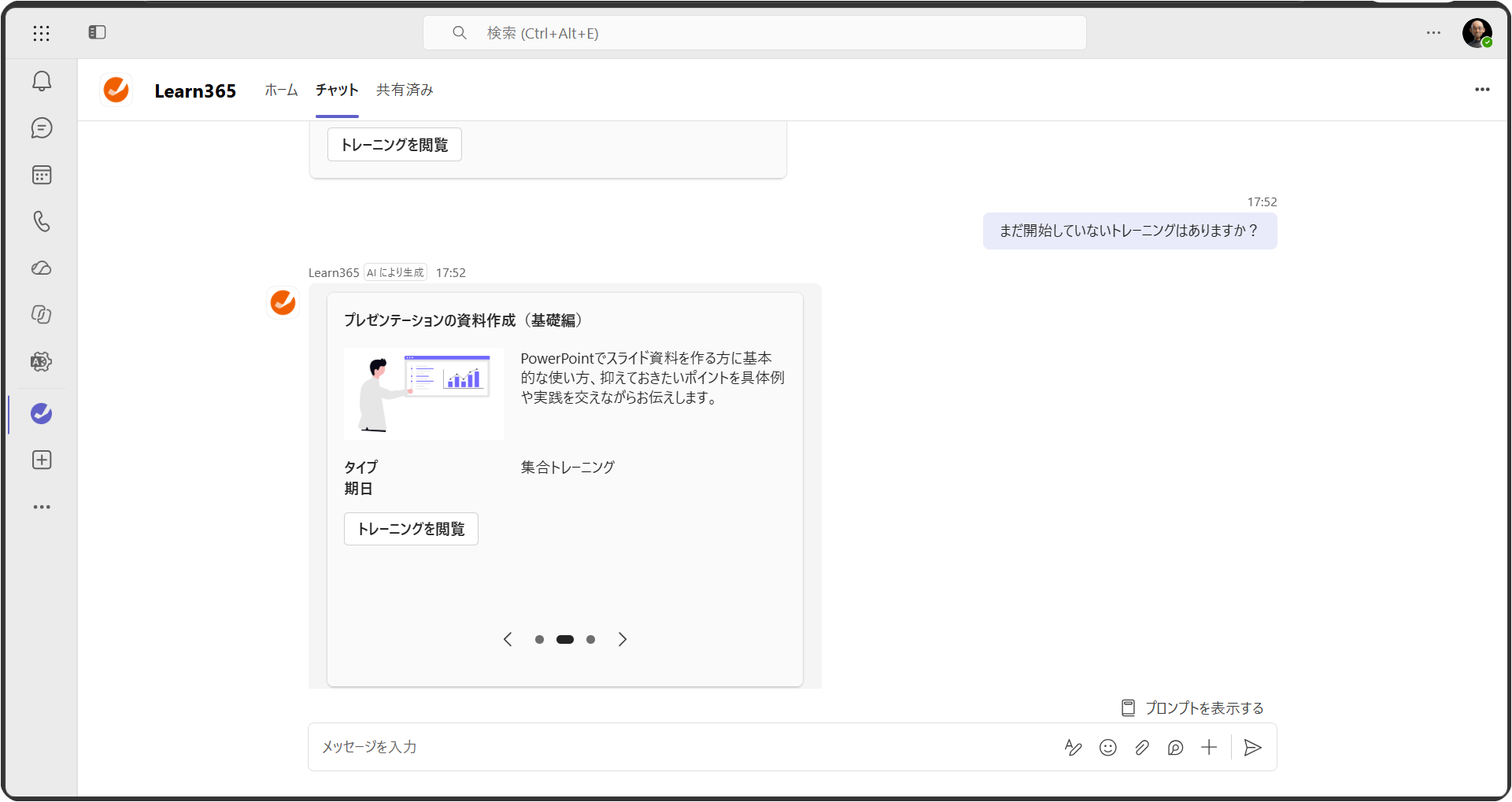Go to next carousel card
The height and width of the screenshot is (802, 1512).
coord(623,639)
